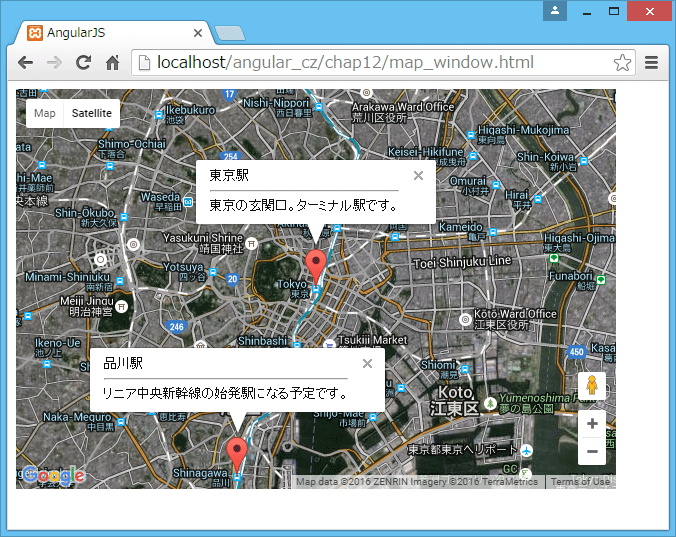
Task: Open a new tab
Action: pos(230,34)
